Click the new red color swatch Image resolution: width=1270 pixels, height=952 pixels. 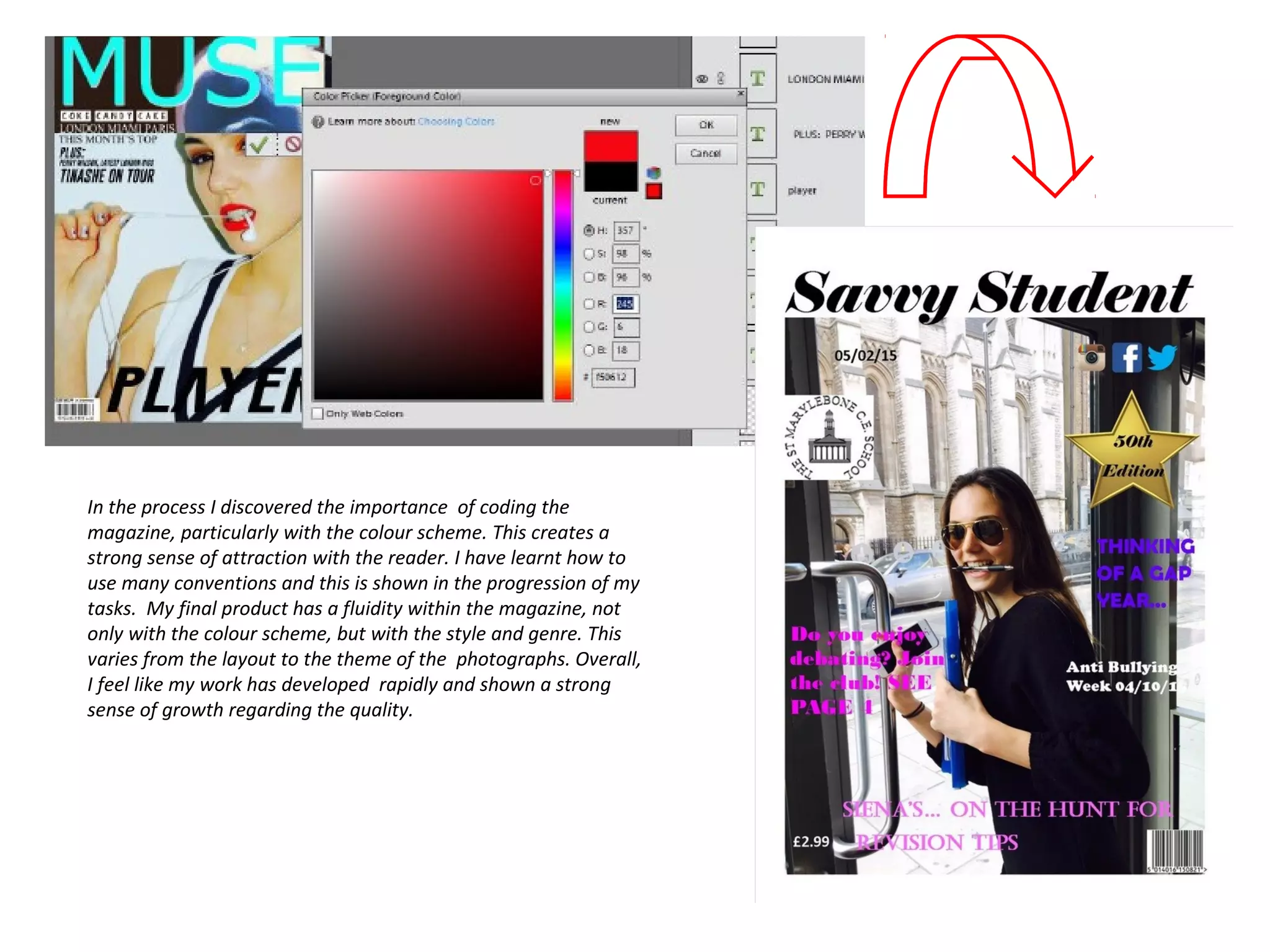tap(610, 146)
